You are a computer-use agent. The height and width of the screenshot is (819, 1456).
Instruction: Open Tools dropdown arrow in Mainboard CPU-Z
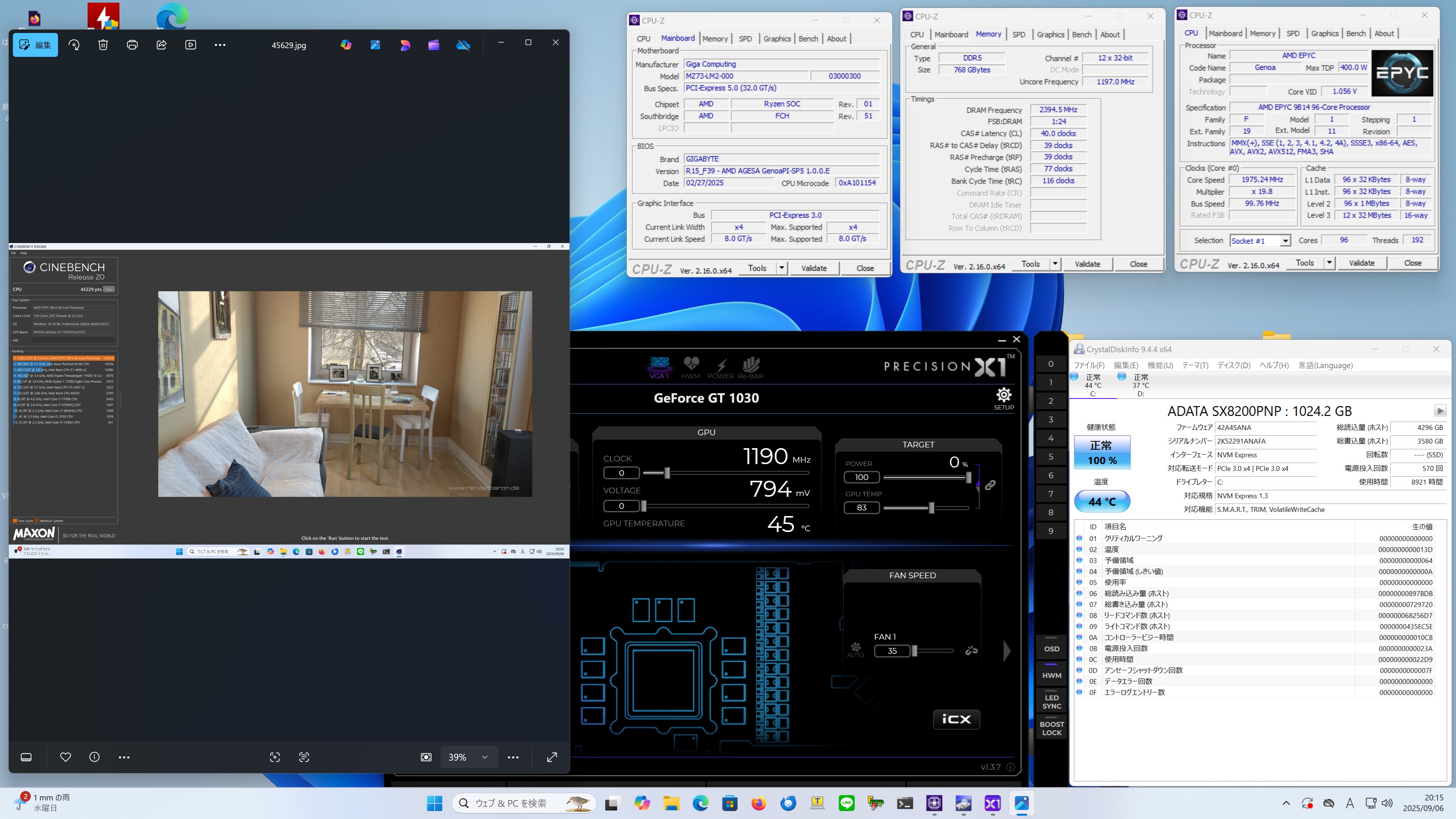782,268
